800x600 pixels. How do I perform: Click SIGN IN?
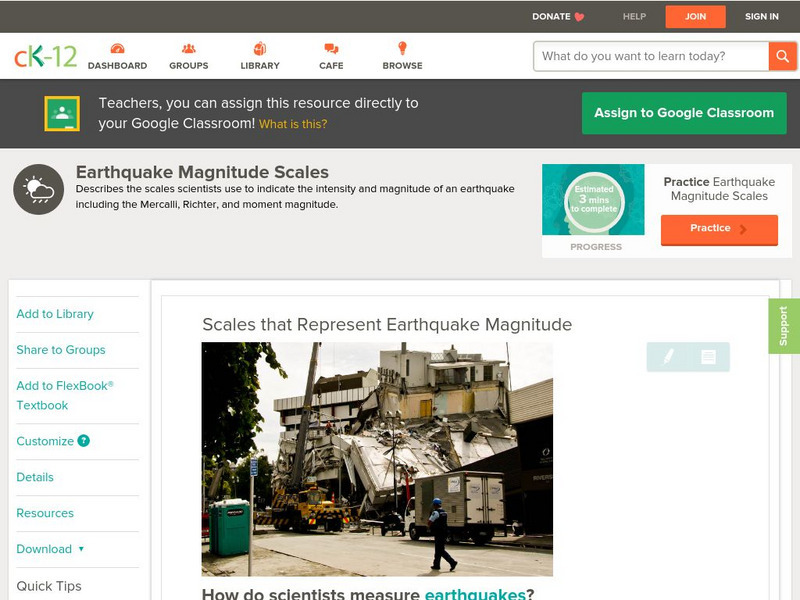[x=762, y=17]
